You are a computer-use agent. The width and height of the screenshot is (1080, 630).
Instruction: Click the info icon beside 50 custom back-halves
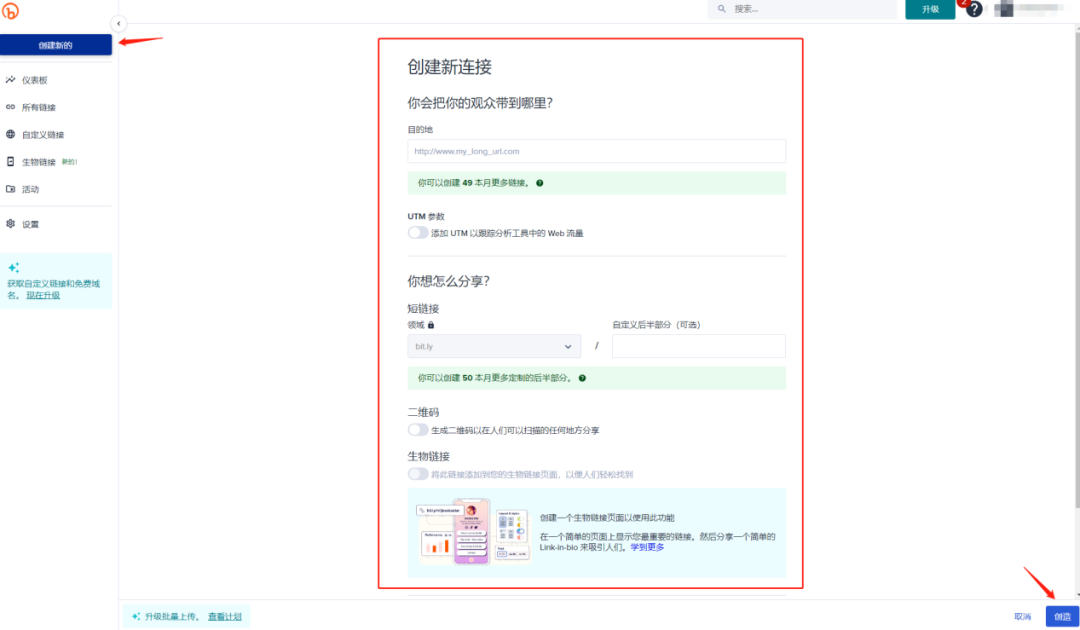pos(582,378)
